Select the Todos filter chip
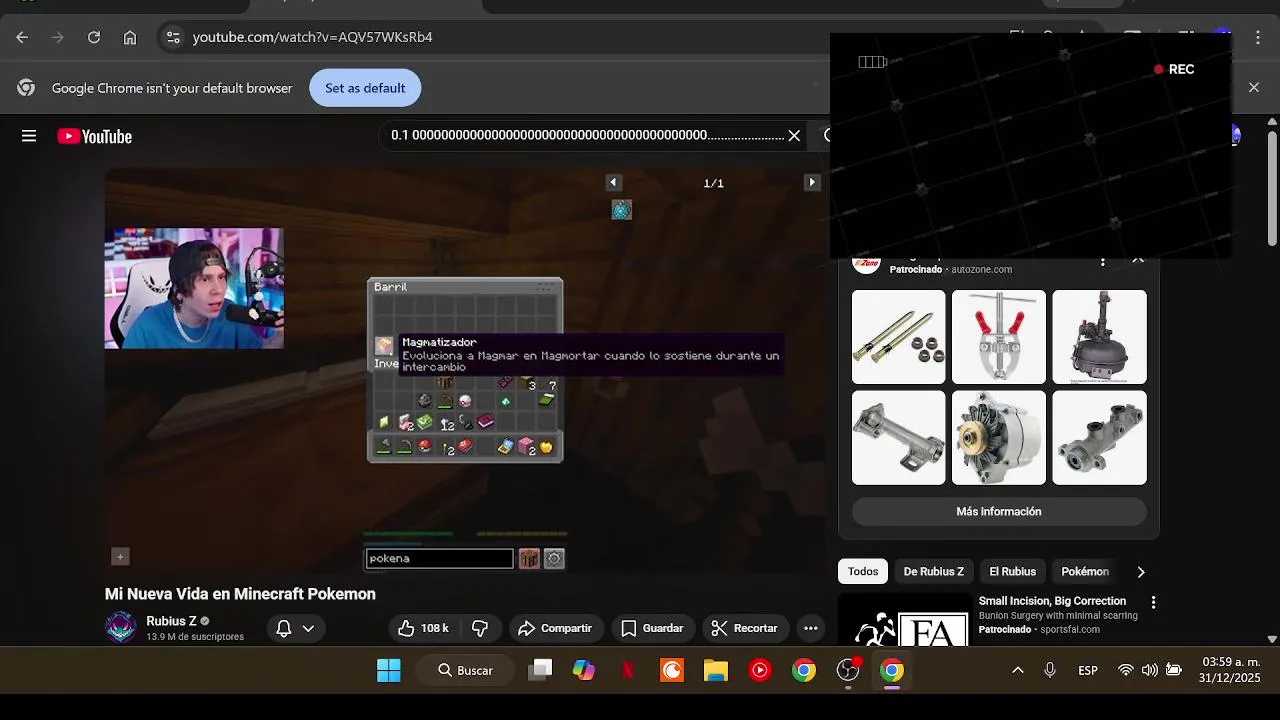The height and width of the screenshot is (720, 1280). (x=863, y=572)
